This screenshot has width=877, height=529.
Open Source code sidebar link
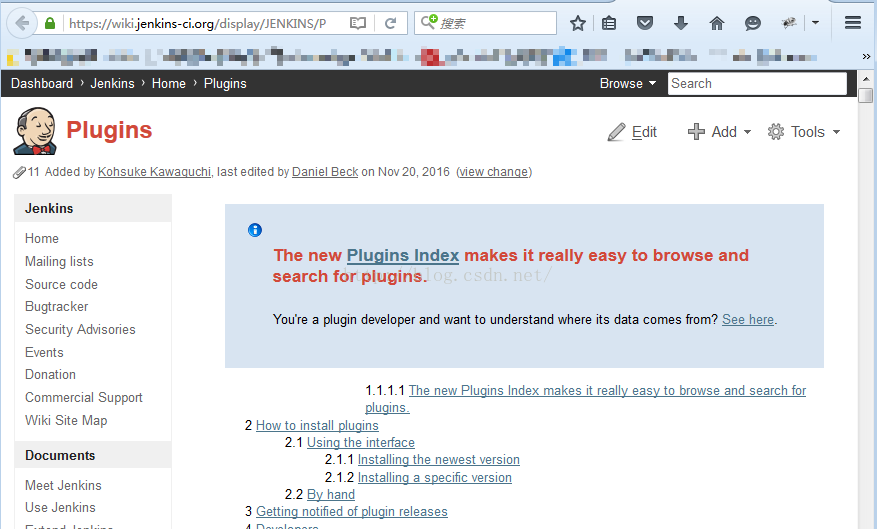coord(62,284)
